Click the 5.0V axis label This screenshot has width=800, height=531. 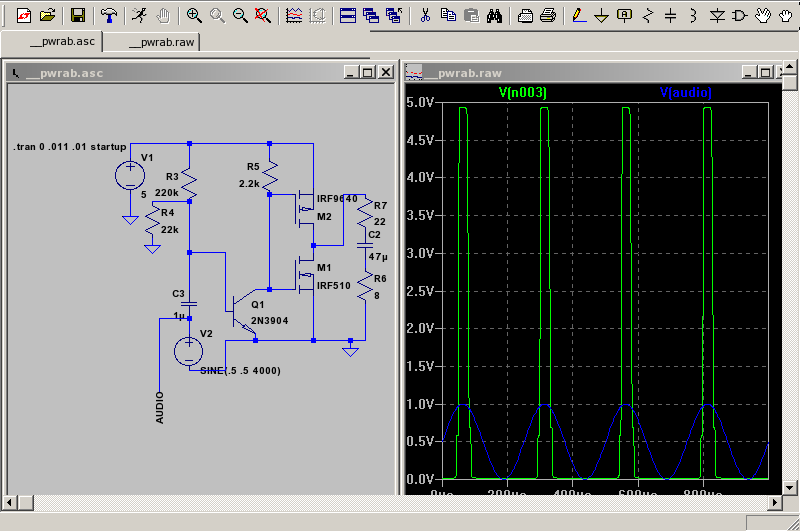point(420,103)
